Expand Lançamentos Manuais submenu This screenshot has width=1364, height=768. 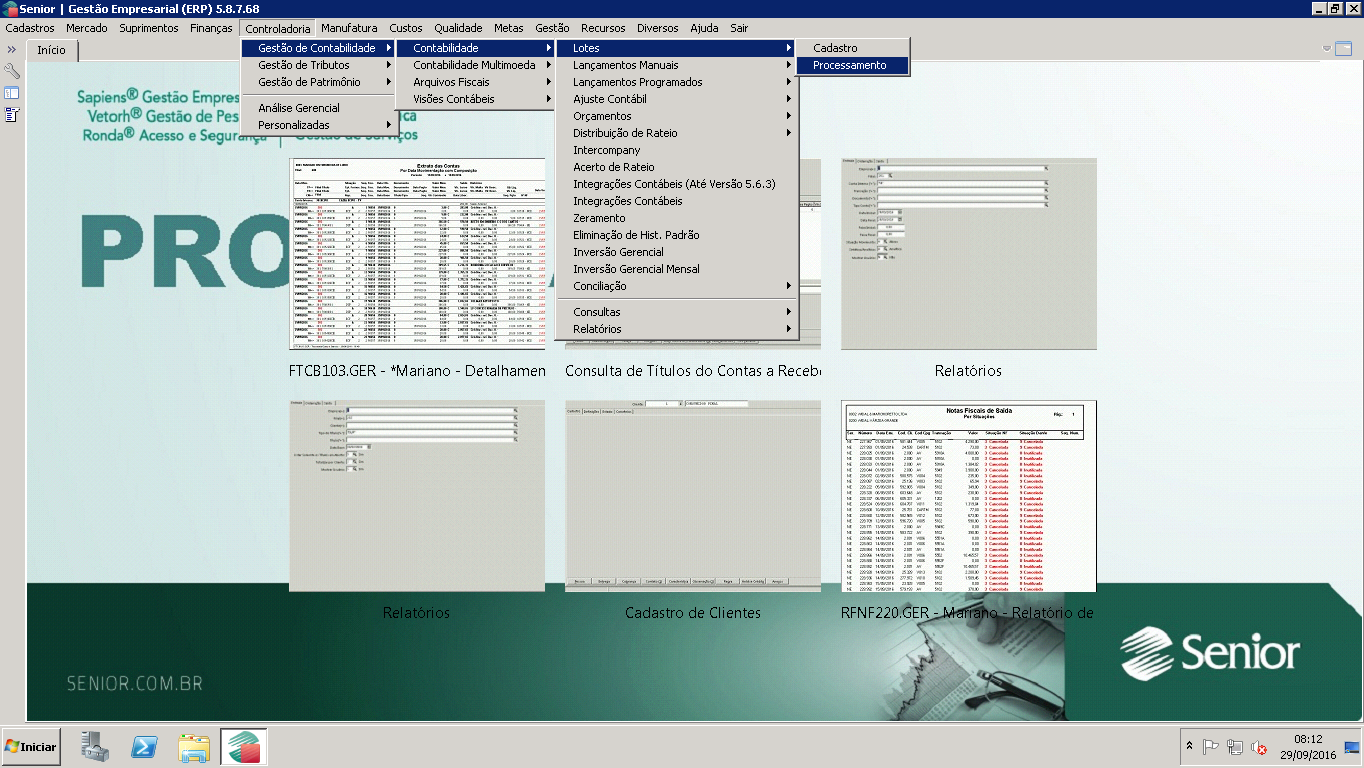pyautogui.click(x=676, y=65)
